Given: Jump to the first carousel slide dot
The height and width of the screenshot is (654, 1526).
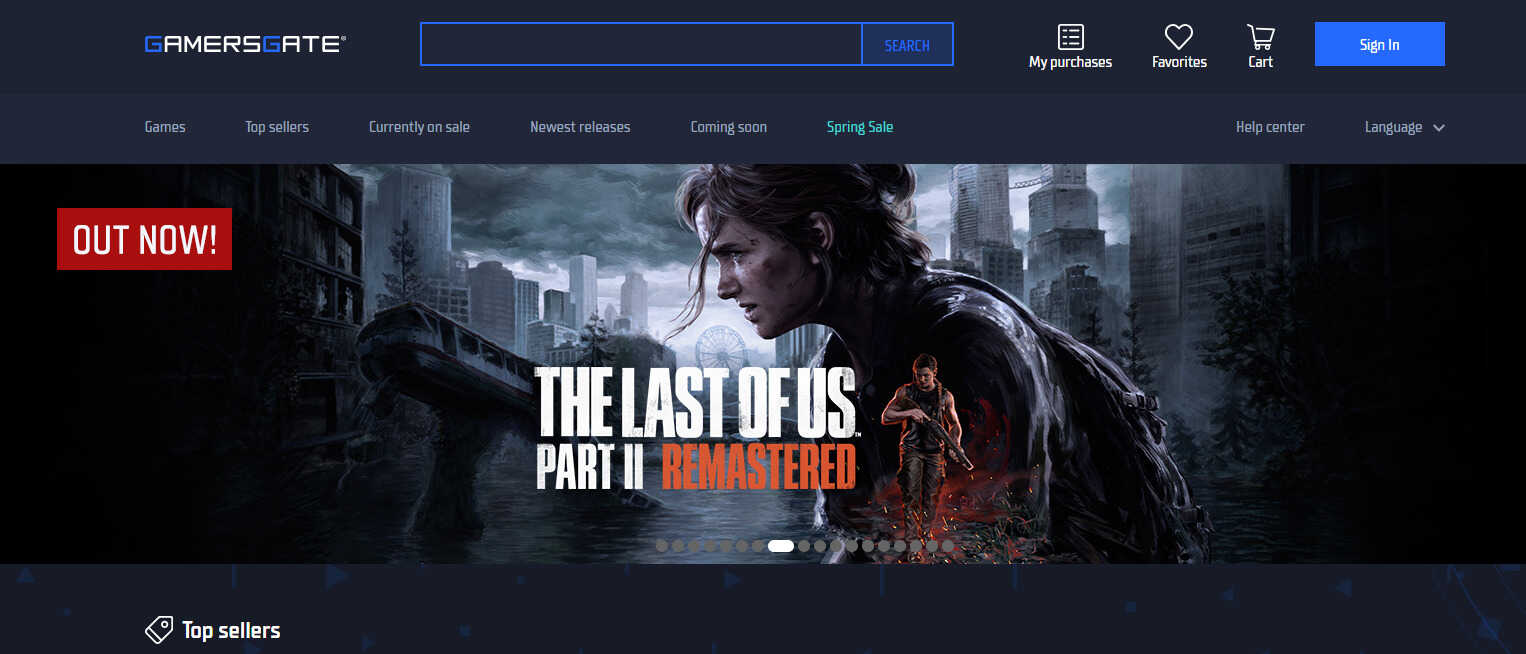Looking at the screenshot, I should pyautogui.click(x=662, y=546).
